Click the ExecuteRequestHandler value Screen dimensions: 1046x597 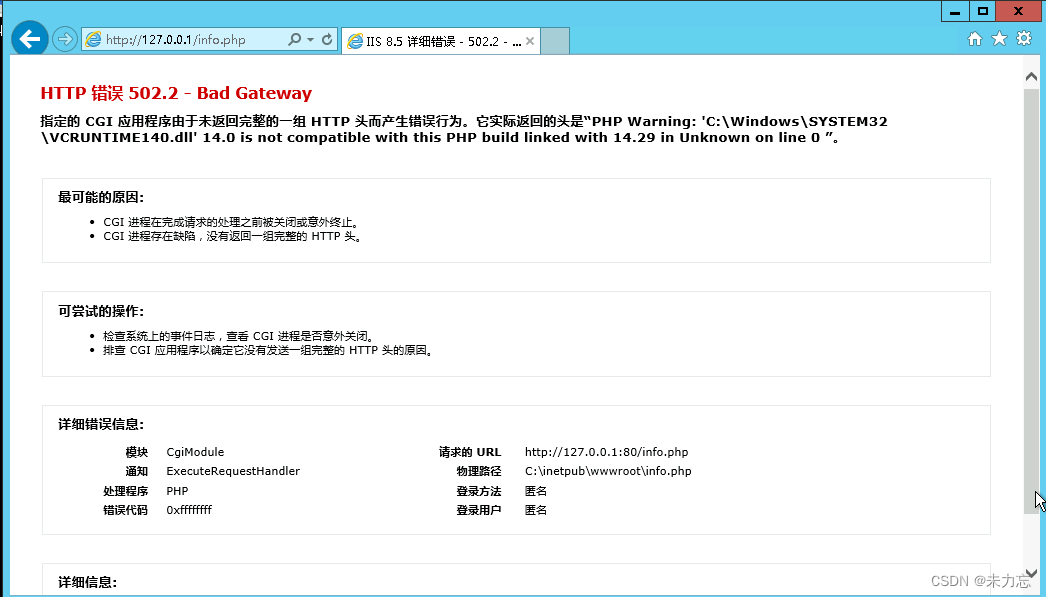tap(233, 471)
